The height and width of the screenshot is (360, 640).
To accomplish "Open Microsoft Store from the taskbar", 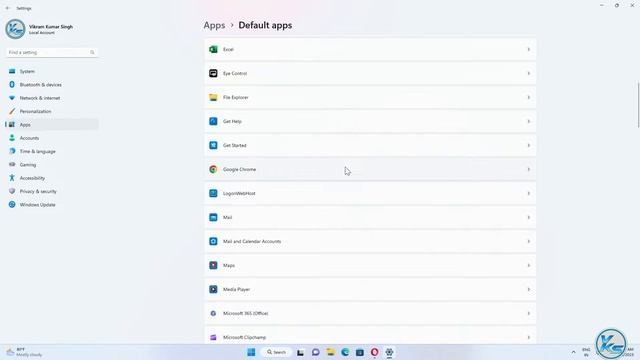I will [360, 352].
